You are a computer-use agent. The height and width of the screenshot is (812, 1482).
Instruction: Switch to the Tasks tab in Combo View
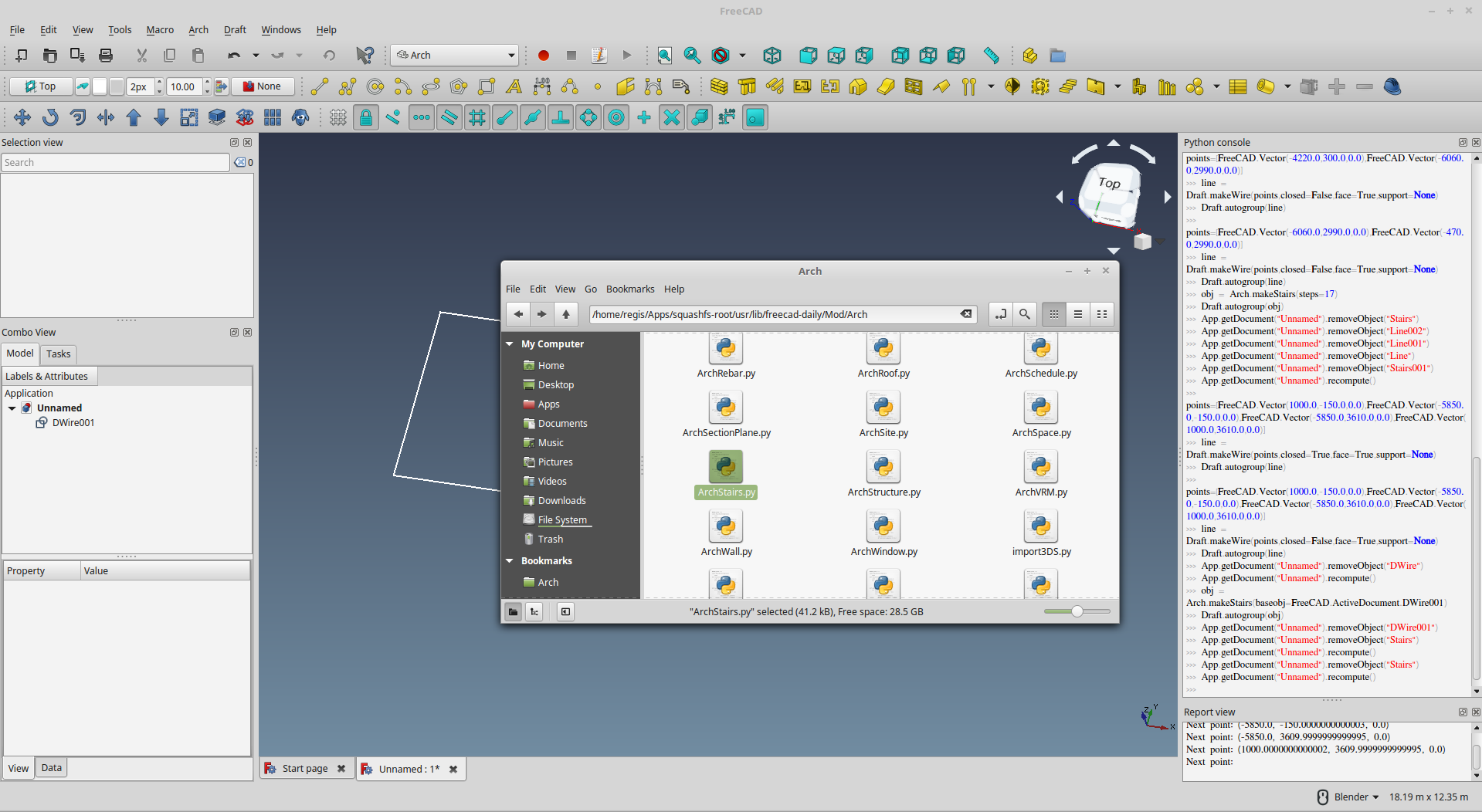(59, 354)
